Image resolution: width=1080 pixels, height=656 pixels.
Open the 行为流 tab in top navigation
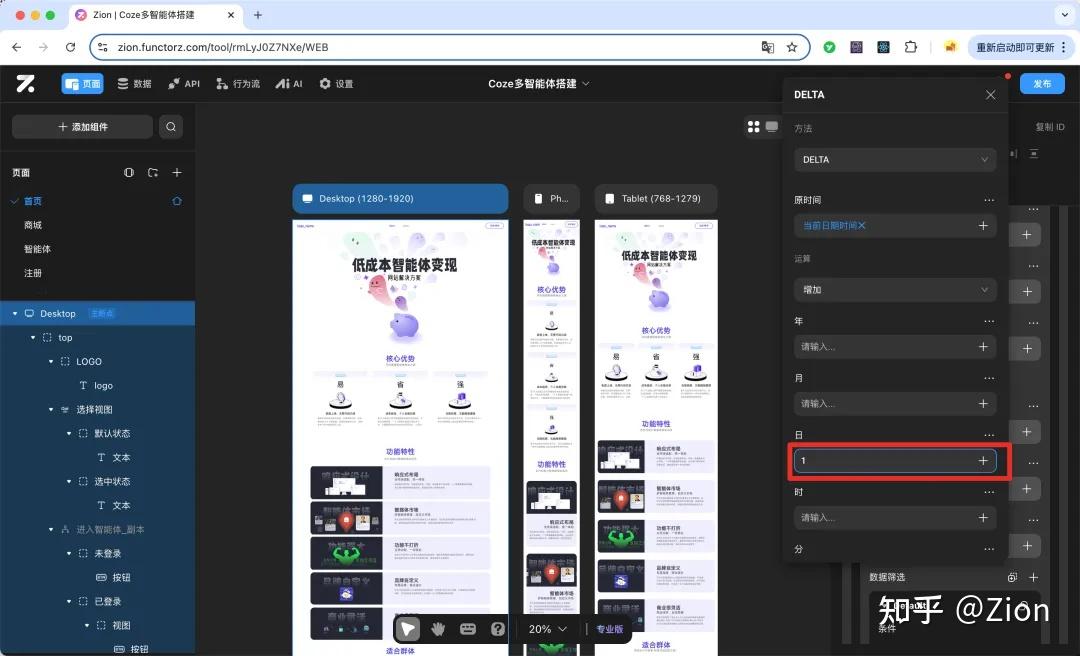point(238,83)
